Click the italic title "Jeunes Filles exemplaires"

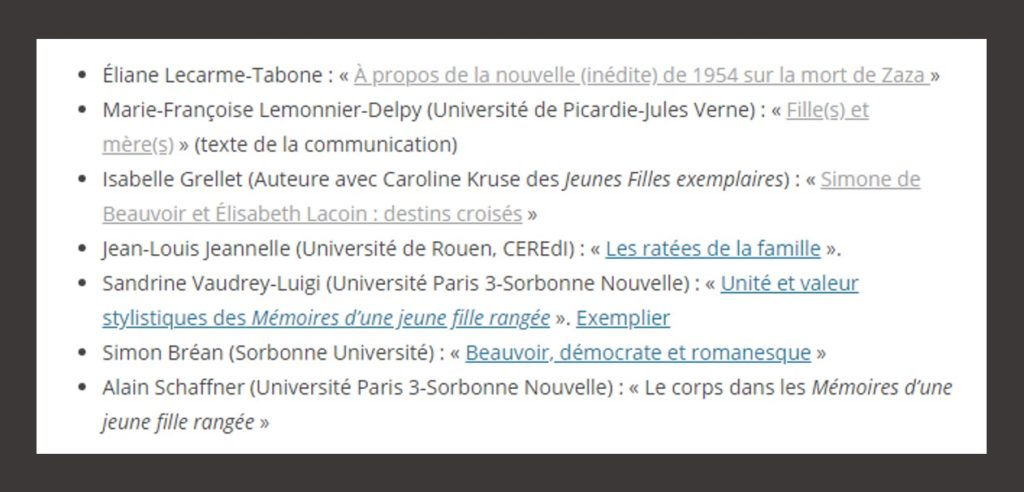(x=673, y=180)
